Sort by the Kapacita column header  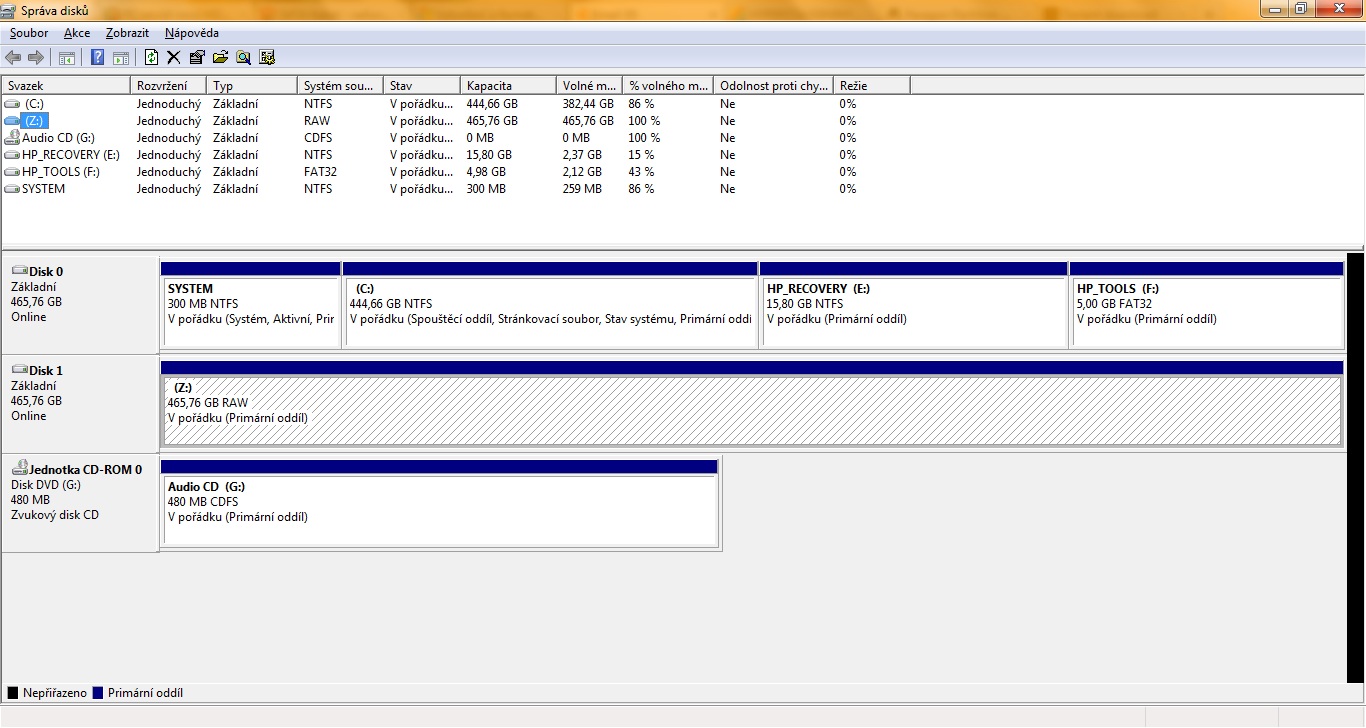pos(509,86)
